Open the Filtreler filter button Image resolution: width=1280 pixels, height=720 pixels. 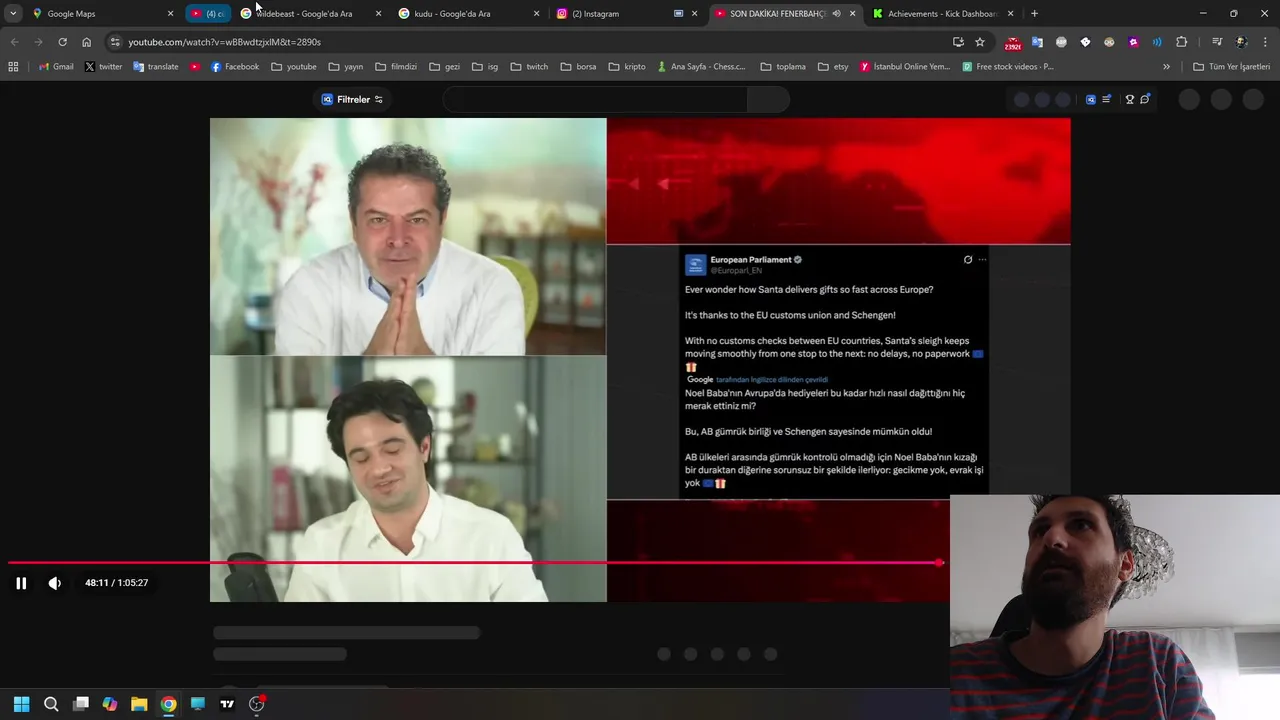pos(352,99)
